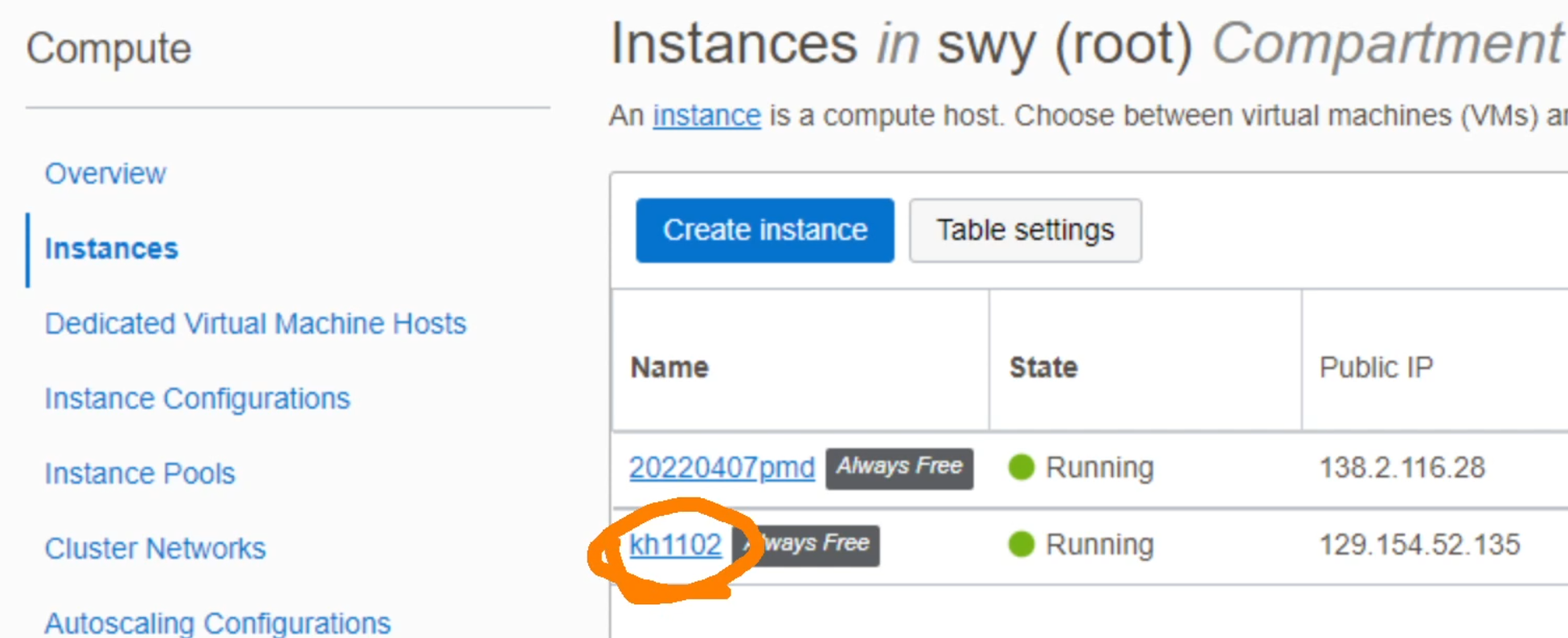Select the Running state text of kh1102
The image size is (1568, 638).
[1099, 545]
